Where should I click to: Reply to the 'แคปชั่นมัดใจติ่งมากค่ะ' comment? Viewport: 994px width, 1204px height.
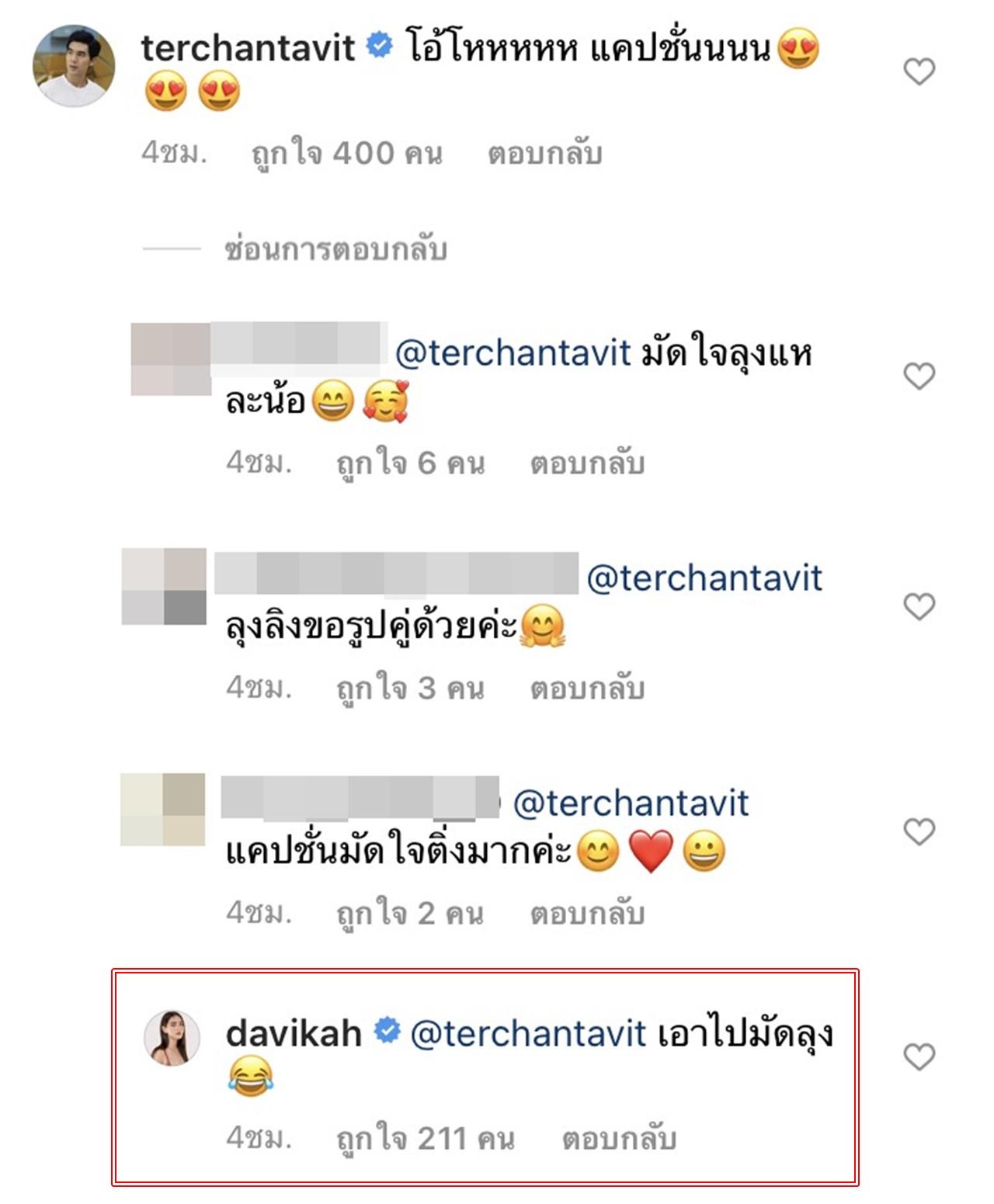pyautogui.click(x=587, y=914)
